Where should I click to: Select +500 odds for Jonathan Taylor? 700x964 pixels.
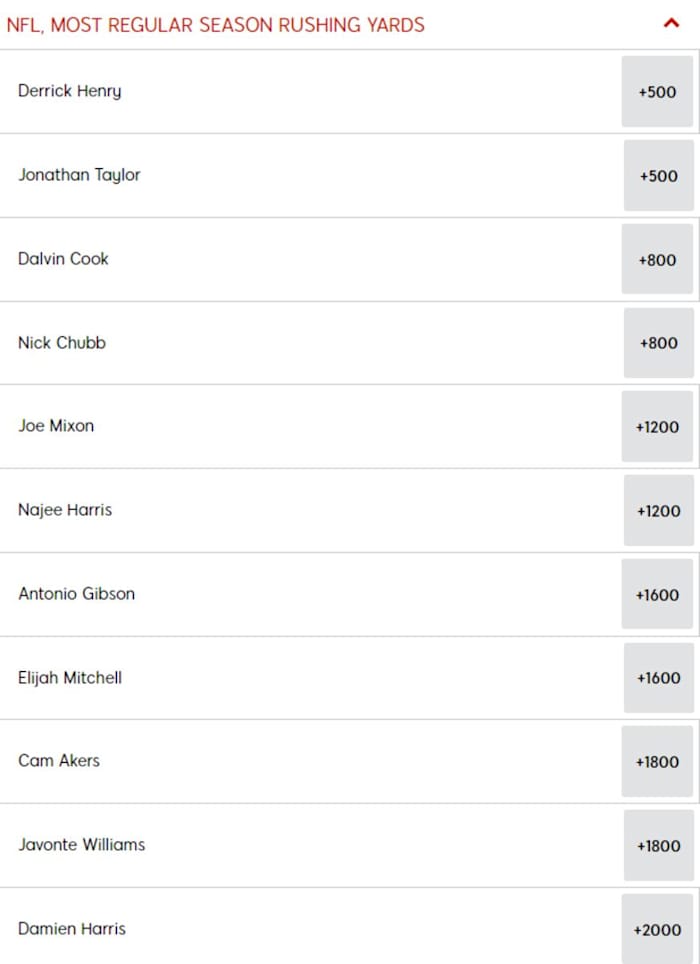tap(658, 175)
